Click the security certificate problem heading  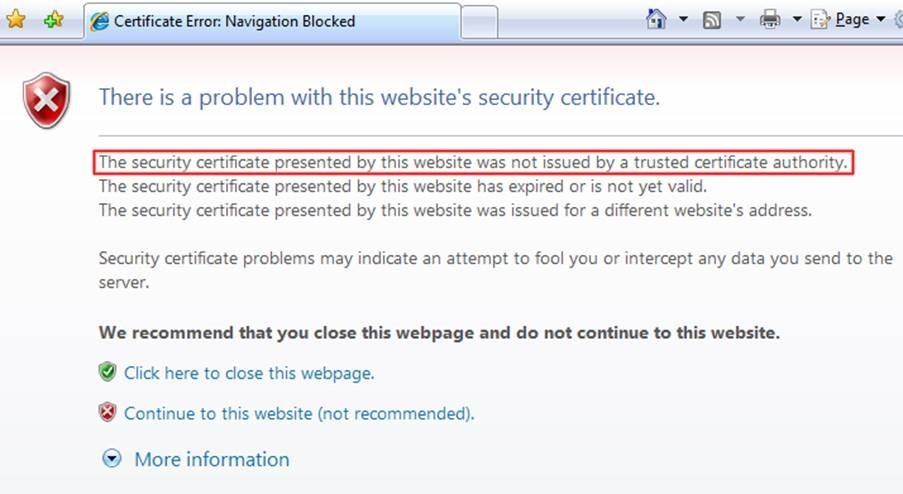379,98
